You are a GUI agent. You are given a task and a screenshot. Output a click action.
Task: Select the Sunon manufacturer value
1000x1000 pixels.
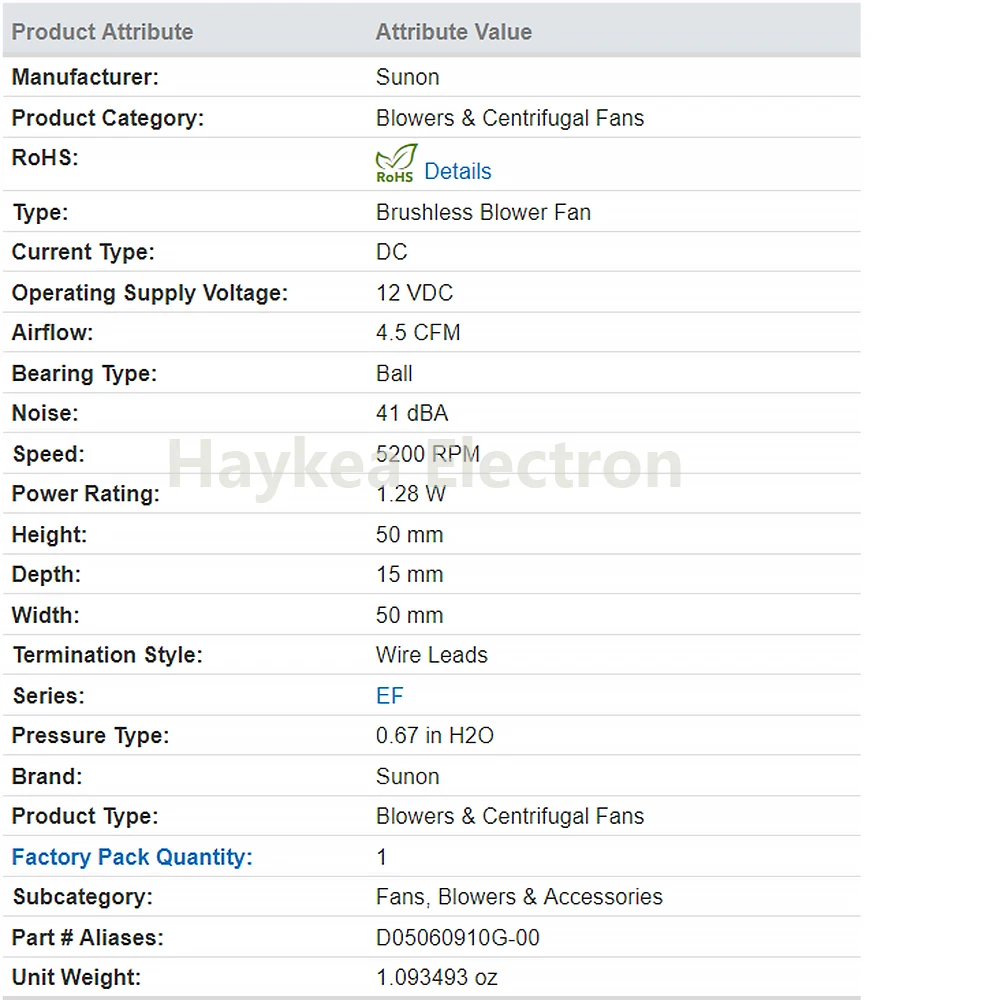pyautogui.click(x=408, y=77)
